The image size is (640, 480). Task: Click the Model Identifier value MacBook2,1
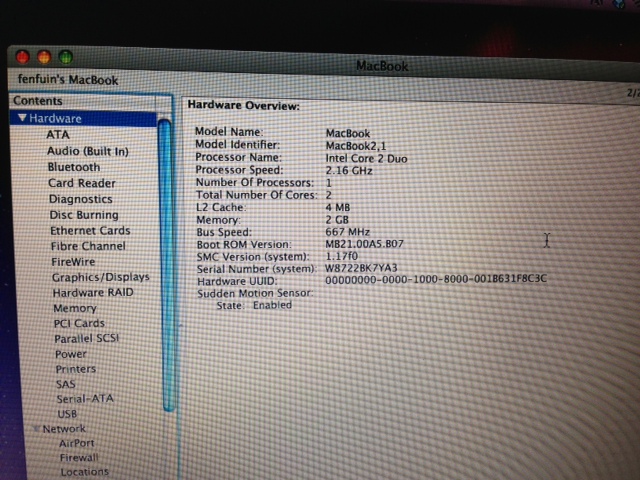point(356,146)
